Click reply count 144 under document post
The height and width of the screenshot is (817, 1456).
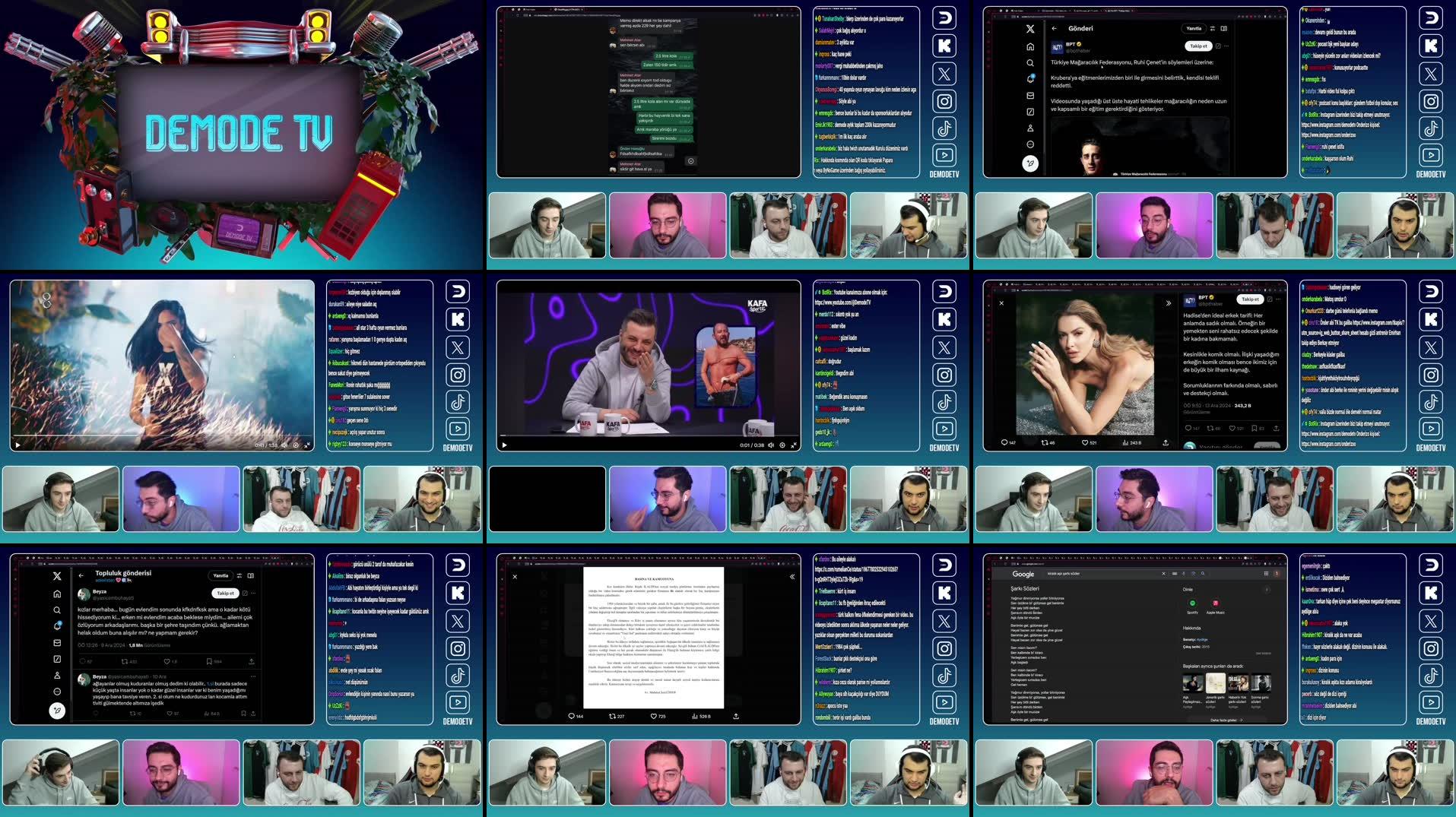[576, 716]
